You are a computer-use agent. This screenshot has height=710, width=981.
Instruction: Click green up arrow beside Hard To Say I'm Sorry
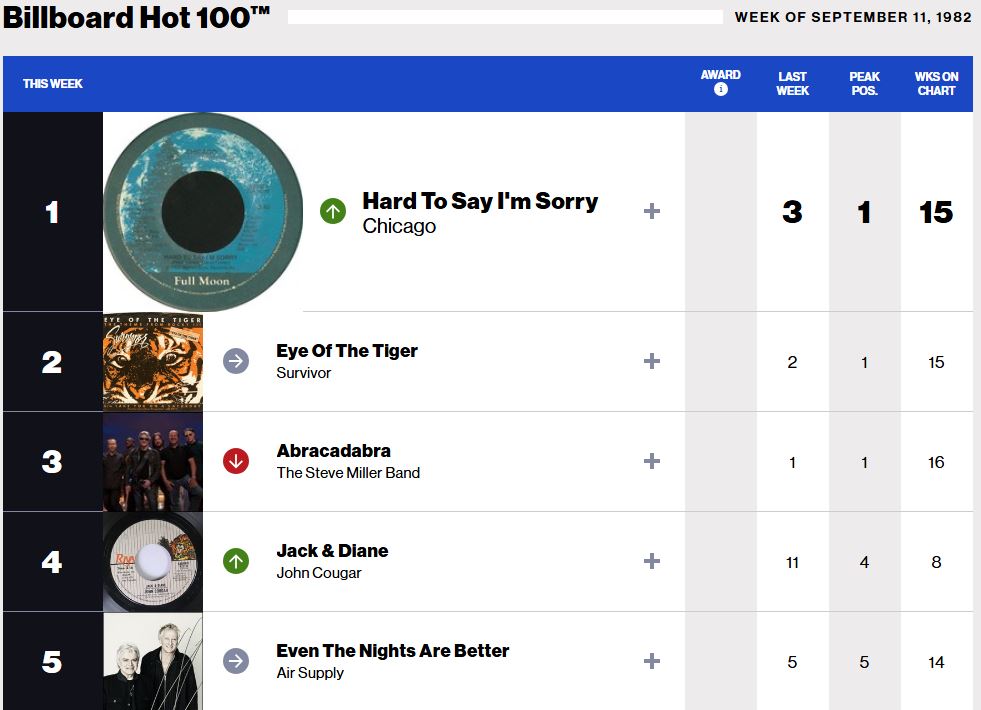[333, 211]
